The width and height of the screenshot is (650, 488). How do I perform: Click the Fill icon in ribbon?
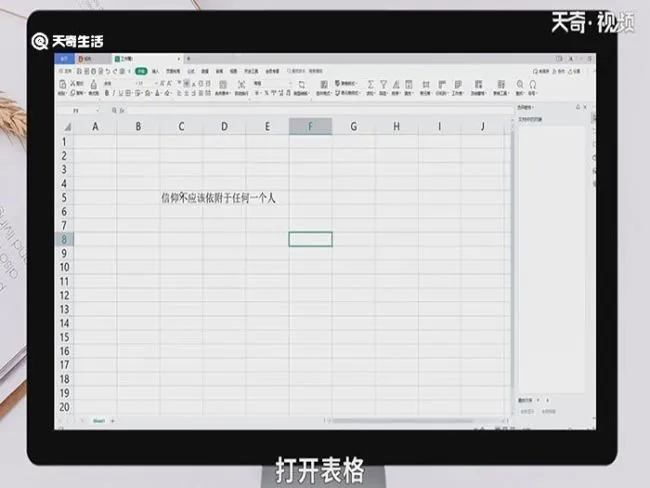pyautogui.click(x=409, y=85)
